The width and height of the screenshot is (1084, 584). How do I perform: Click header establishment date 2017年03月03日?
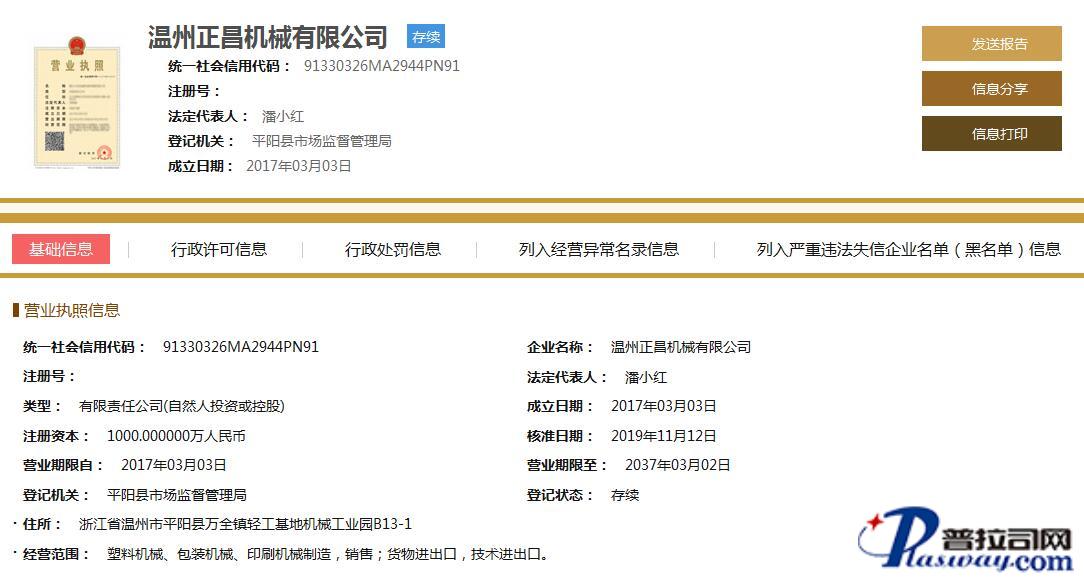[x=299, y=166]
